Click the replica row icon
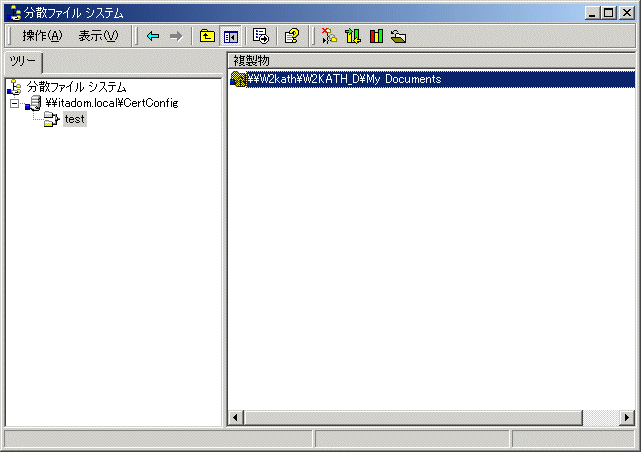641x452 pixels. [x=238, y=79]
